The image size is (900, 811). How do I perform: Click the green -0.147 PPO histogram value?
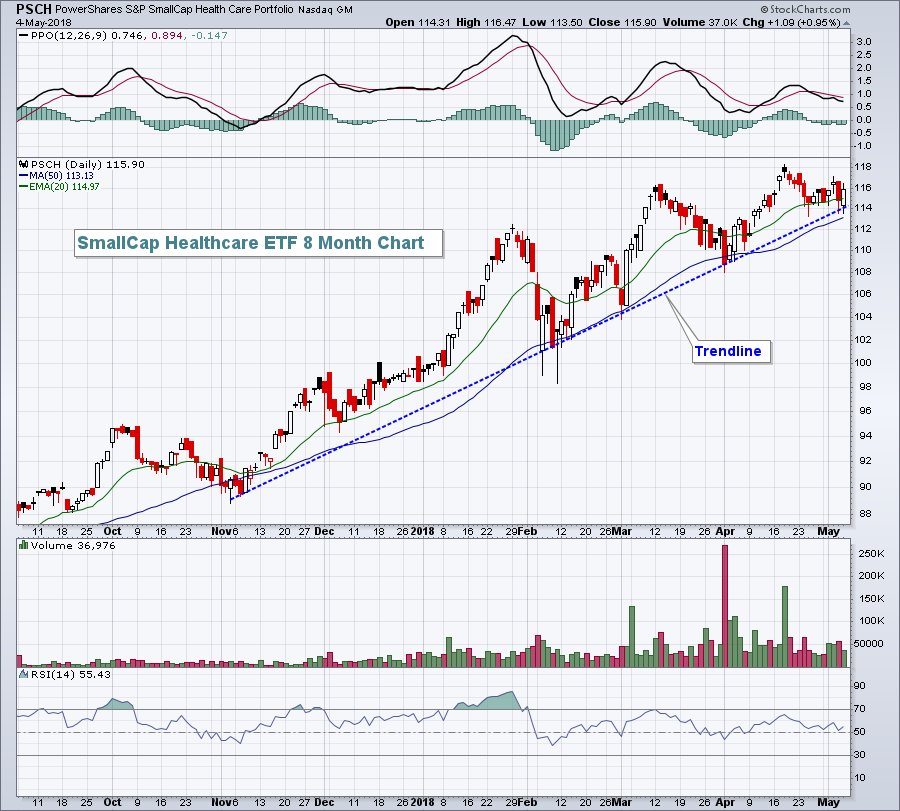pos(208,35)
